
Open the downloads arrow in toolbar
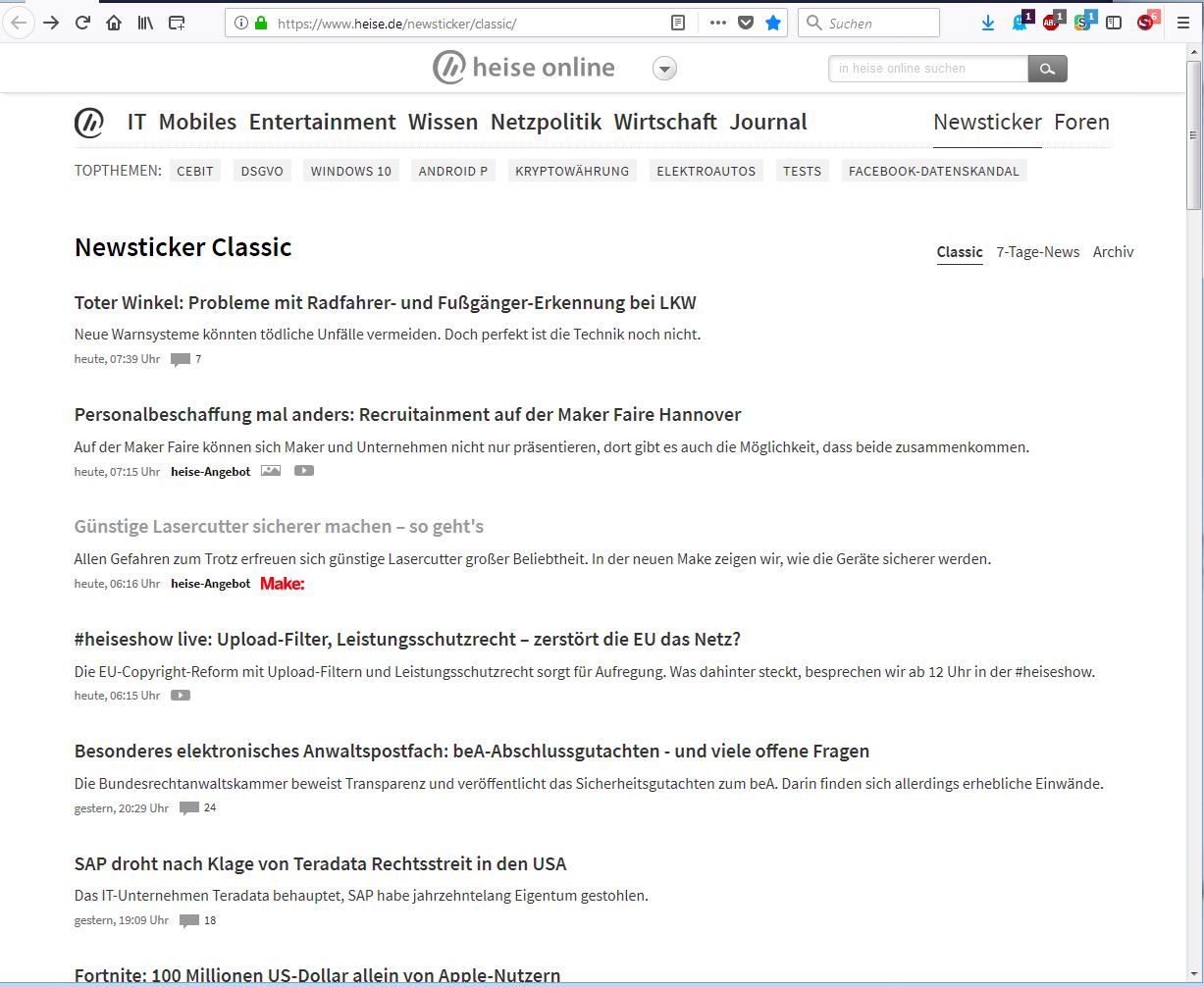[x=988, y=23]
